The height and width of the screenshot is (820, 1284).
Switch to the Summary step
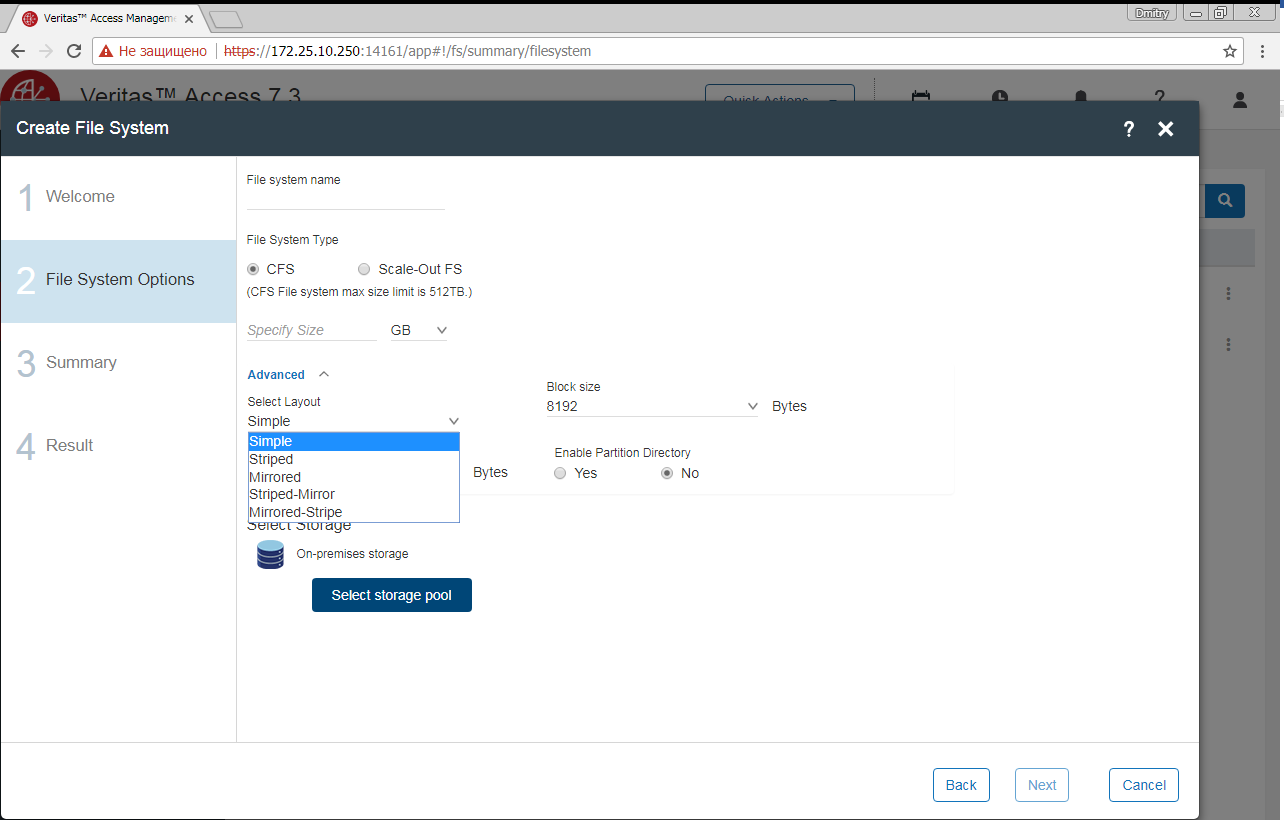[x=81, y=362]
